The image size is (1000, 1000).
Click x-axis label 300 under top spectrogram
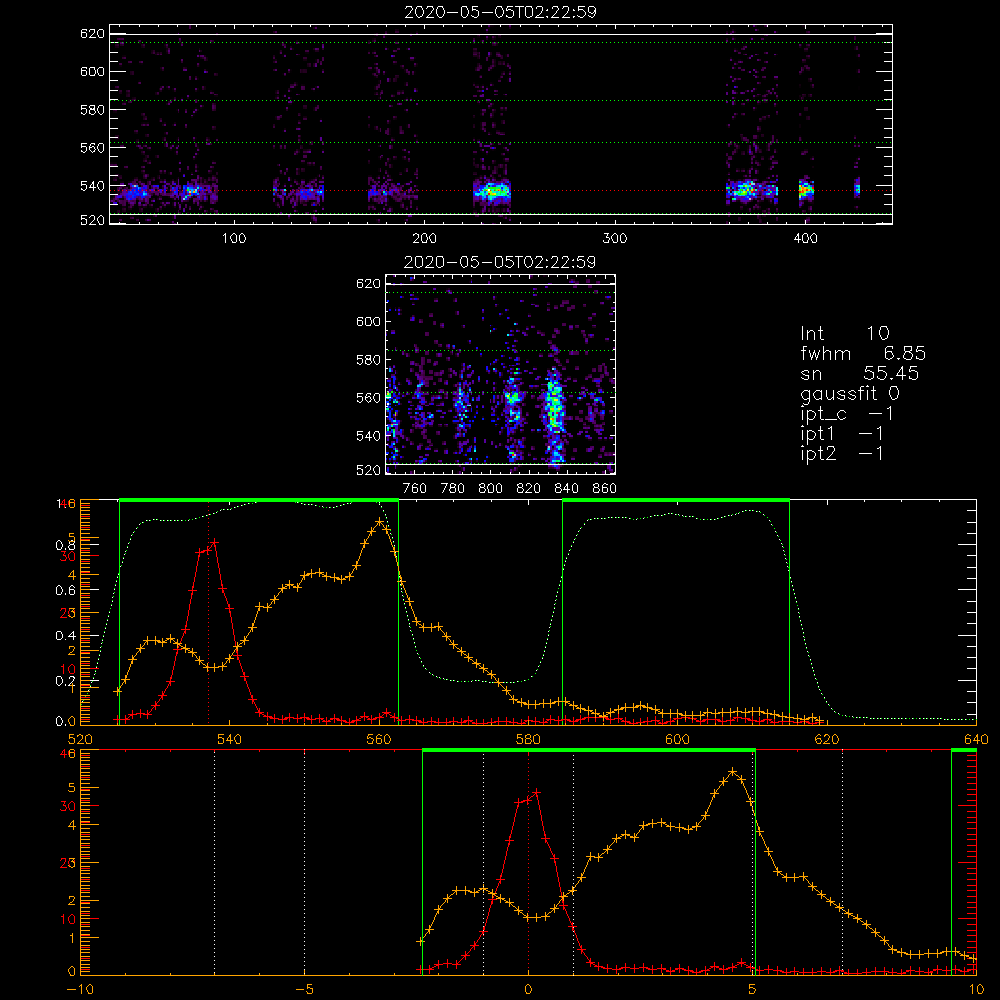click(x=615, y=239)
